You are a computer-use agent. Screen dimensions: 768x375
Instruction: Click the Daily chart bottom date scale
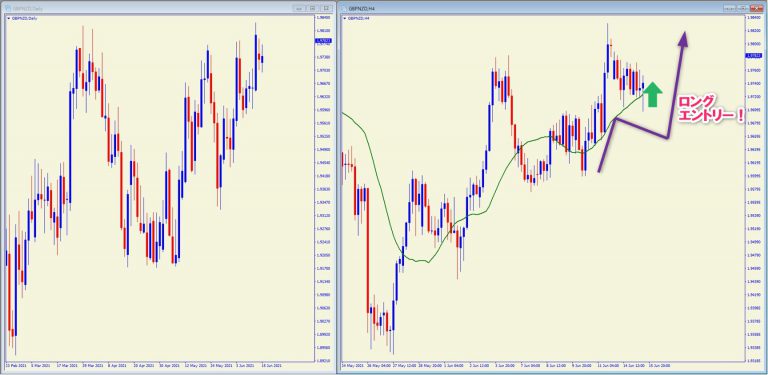[x=159, y=365]
